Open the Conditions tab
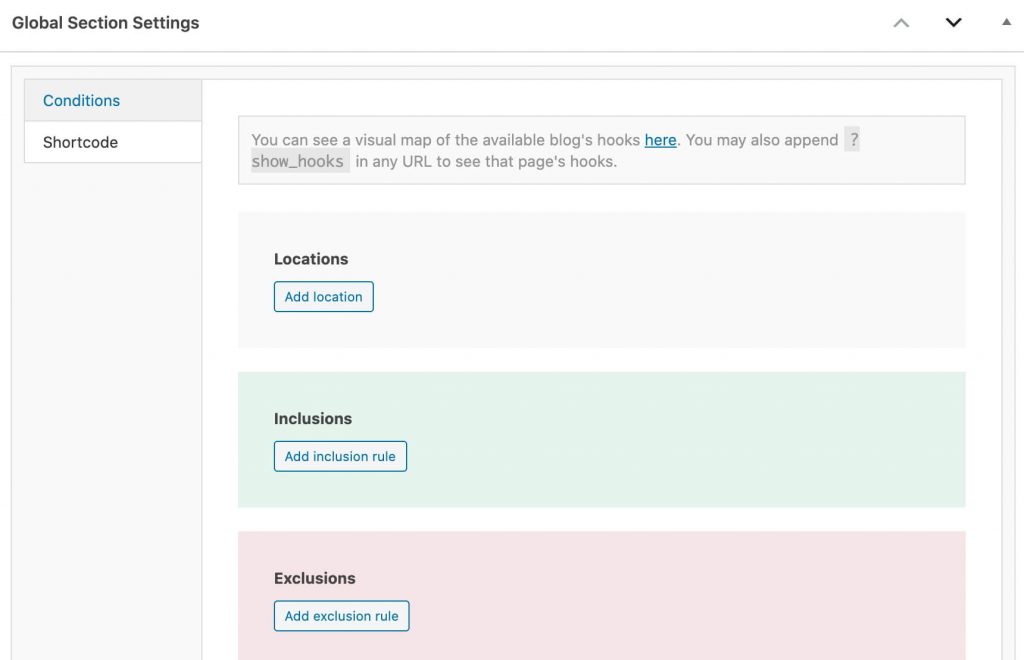The width and height of the screenshot is (1024, 660). click(113, 101)
